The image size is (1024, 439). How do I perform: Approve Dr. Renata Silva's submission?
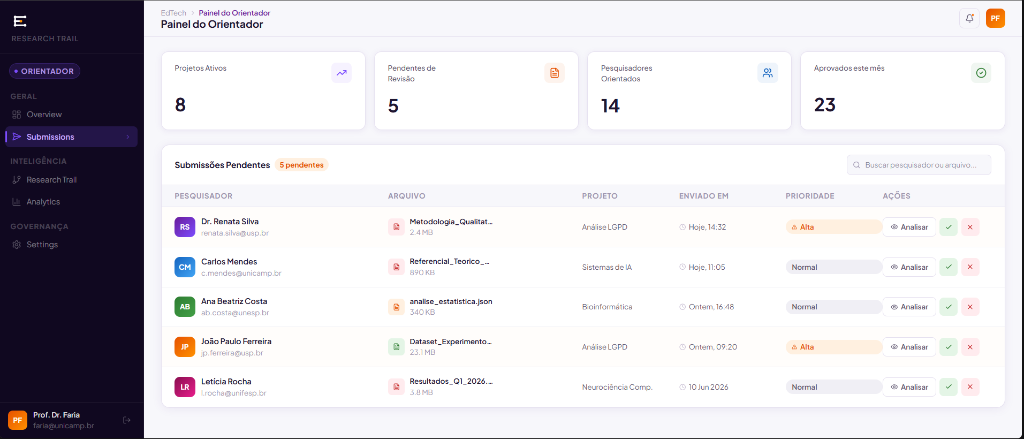(x=948, y=227)
